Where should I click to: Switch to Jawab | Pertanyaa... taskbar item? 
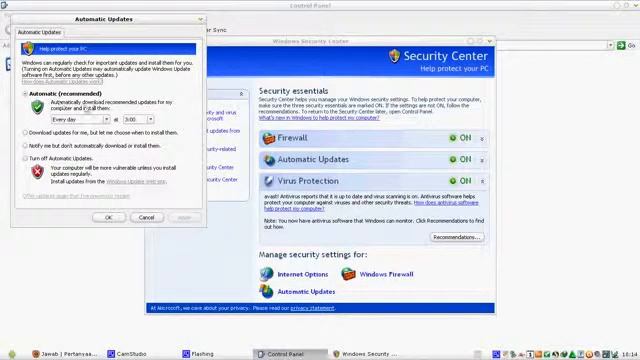click(64, 354)
